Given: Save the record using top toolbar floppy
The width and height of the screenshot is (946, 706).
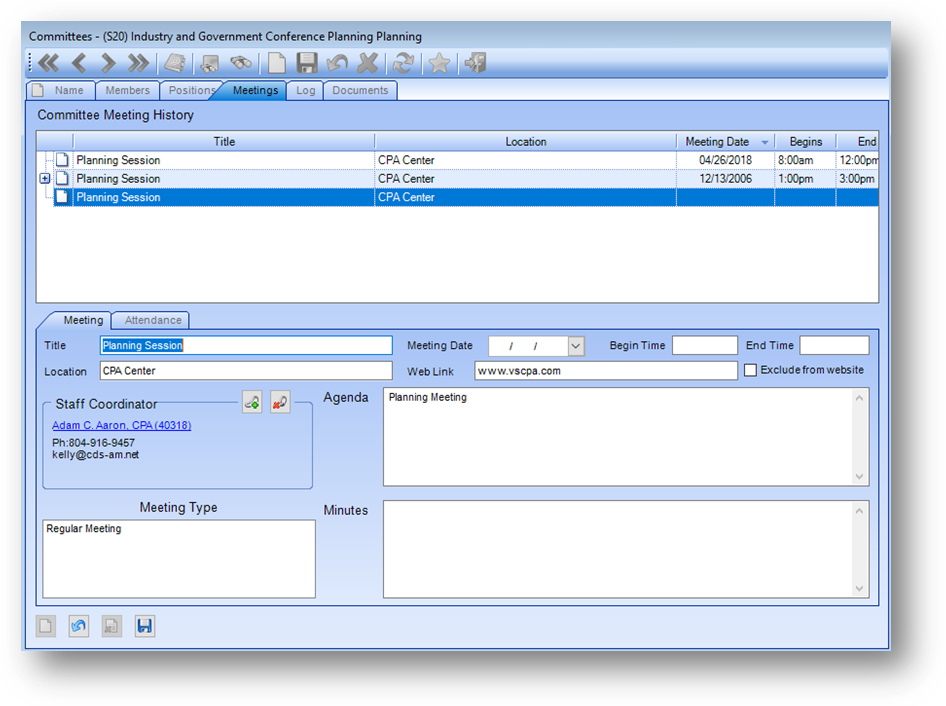Looking at the screenshot, I should tap(306, 63).
